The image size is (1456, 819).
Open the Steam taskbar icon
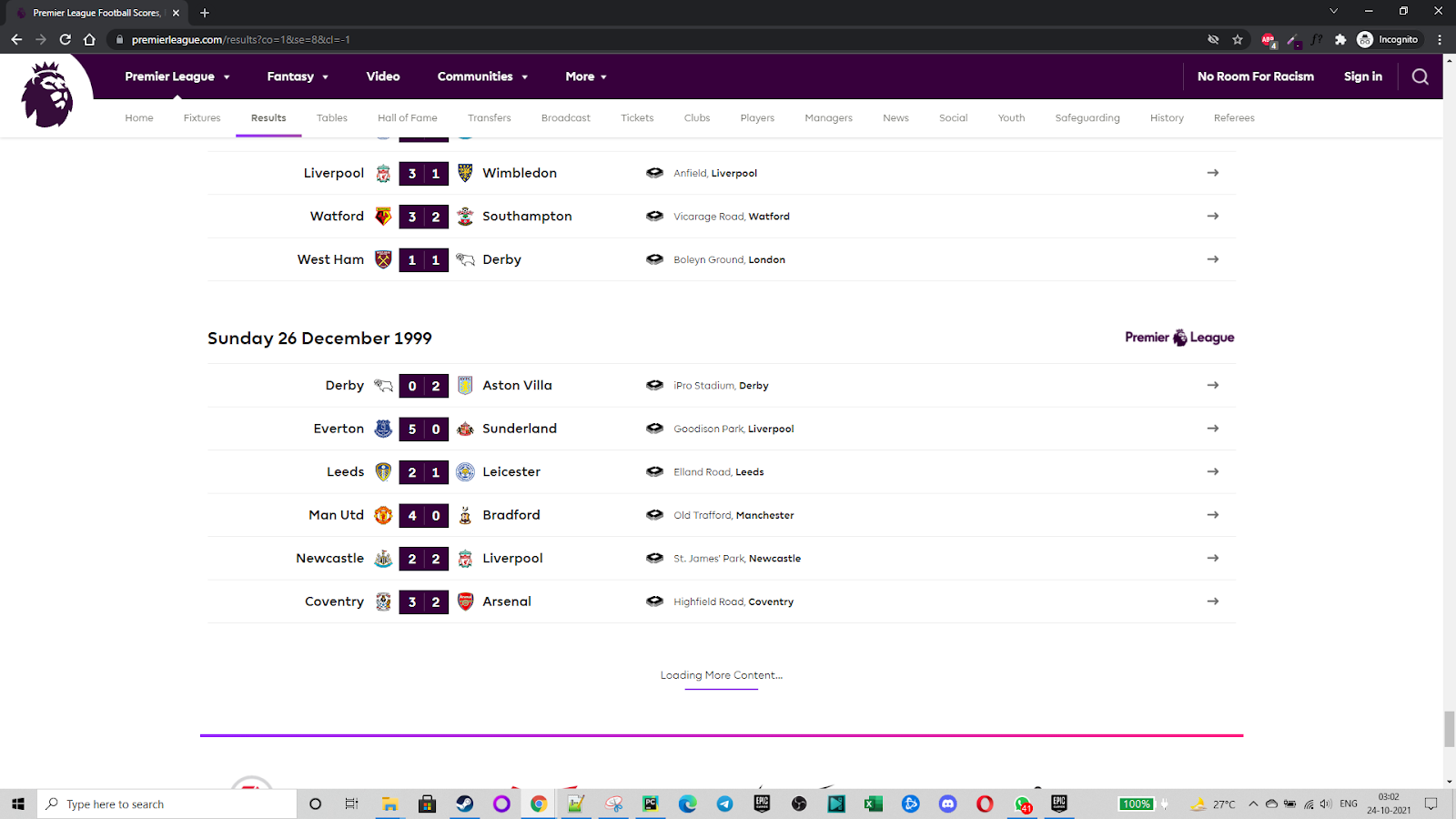click(x=464, y=804)
